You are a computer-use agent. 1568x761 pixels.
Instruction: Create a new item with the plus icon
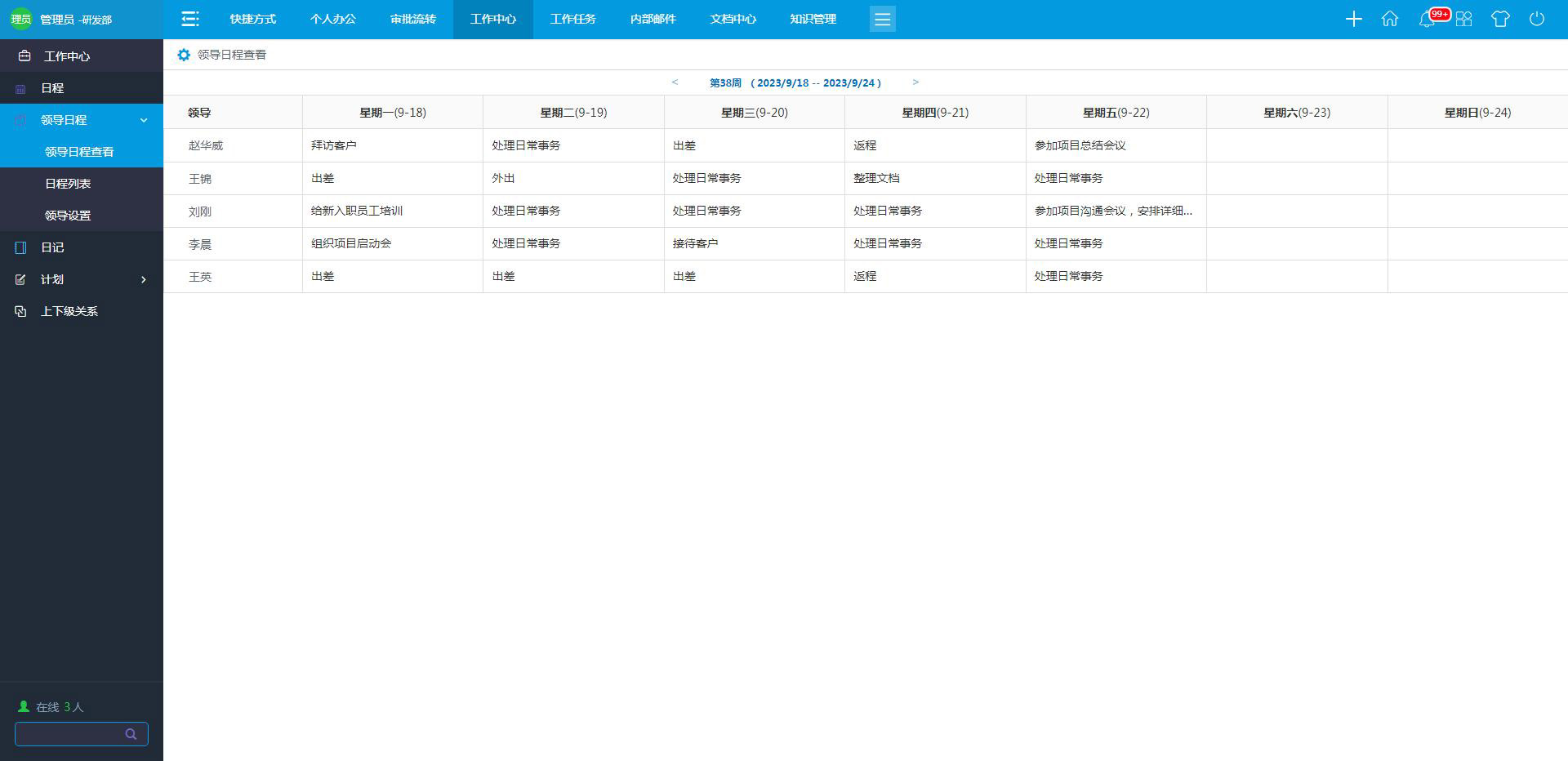point(1354,18)
